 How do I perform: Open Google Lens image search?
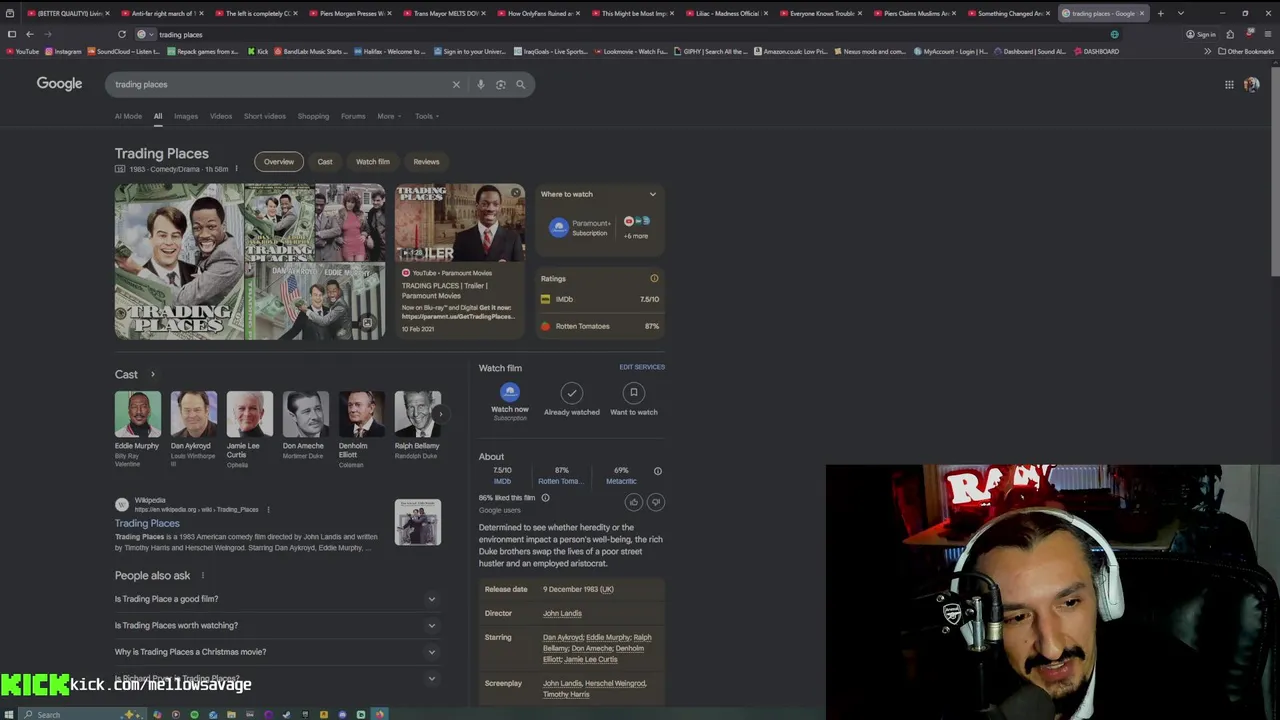500,84
